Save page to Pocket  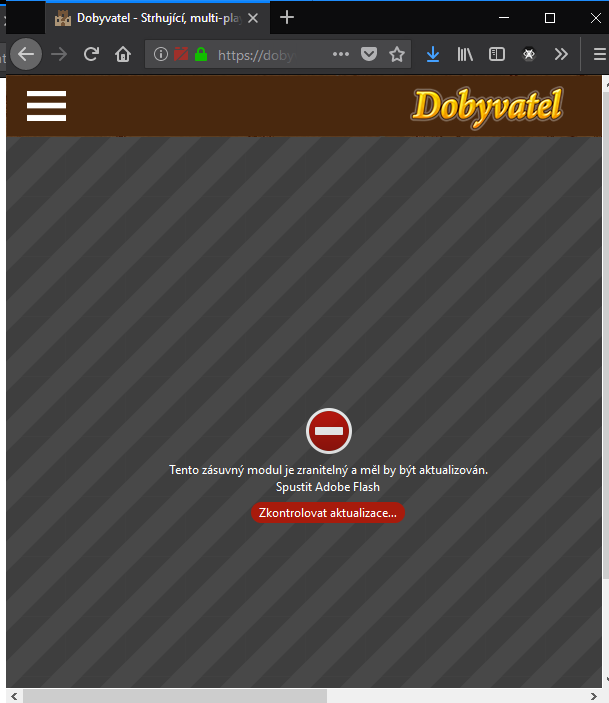coord(369,55)
